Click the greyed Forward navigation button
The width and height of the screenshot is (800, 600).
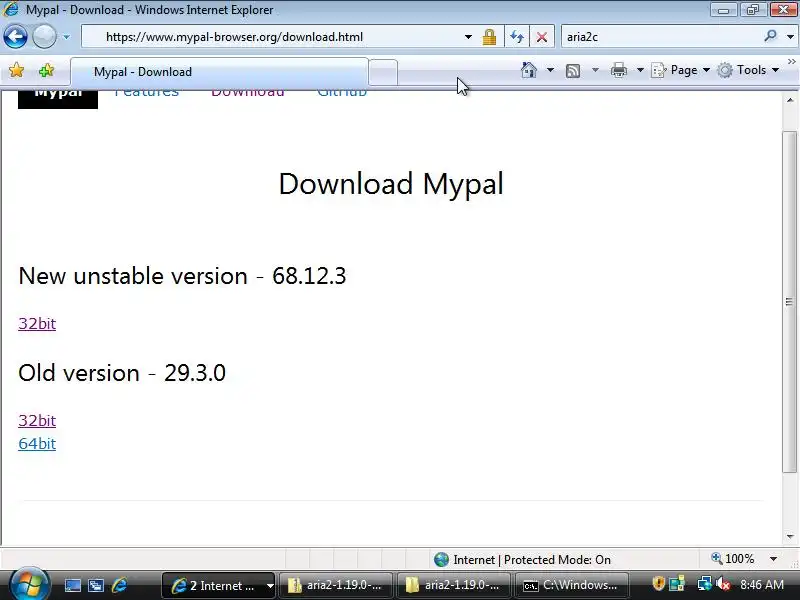(x=44, y=37)
